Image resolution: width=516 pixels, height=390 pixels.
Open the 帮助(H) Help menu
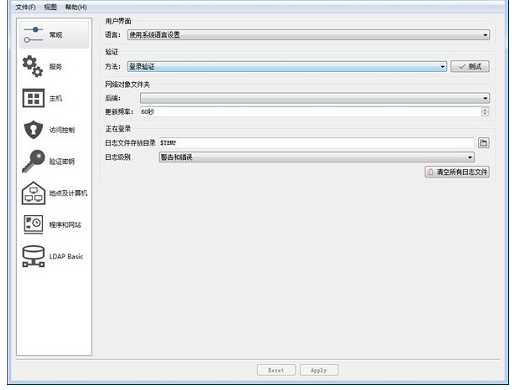click(x=76, y=7)
